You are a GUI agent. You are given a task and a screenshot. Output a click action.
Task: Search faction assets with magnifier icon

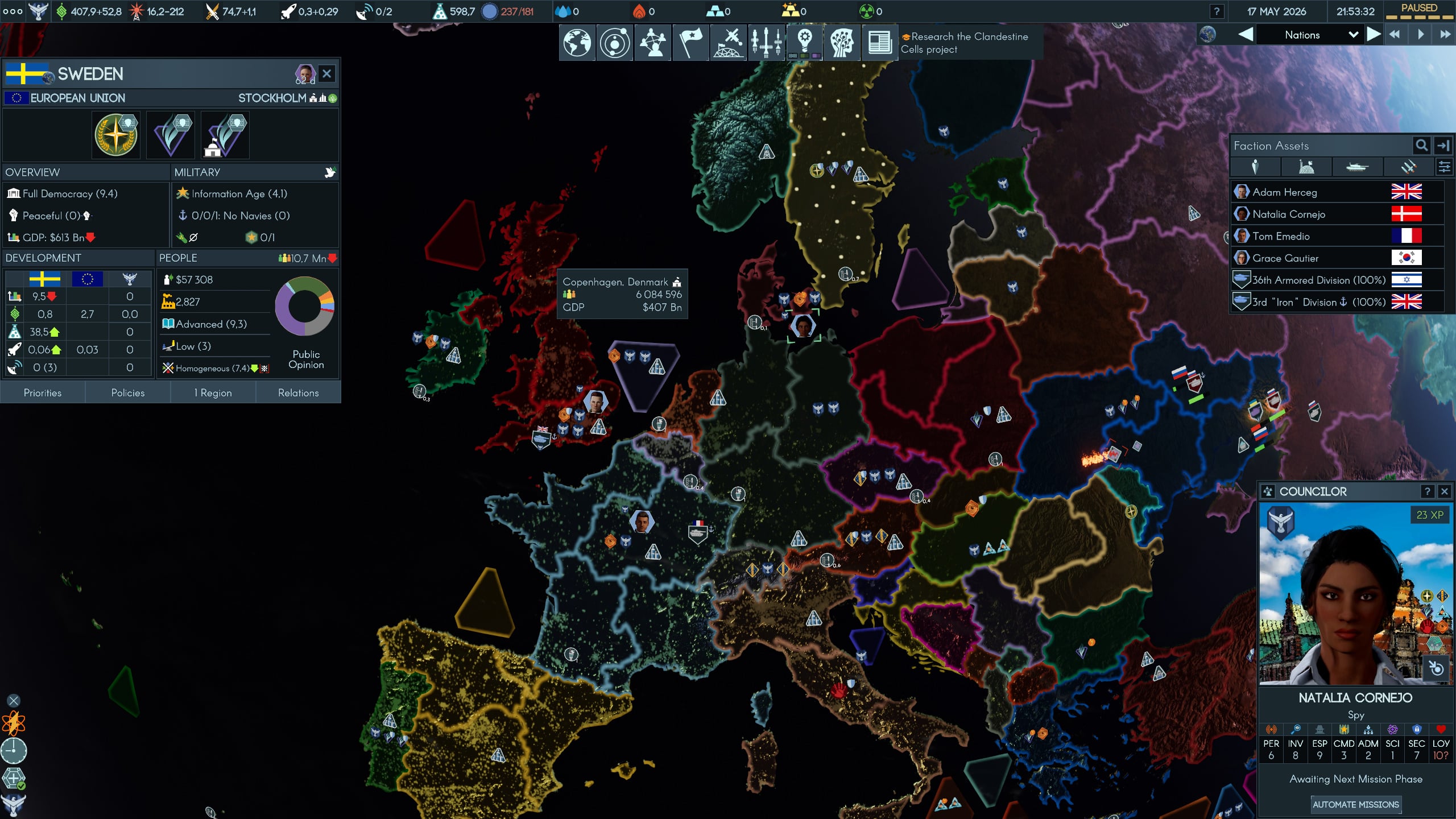(x=1421, y=146)
